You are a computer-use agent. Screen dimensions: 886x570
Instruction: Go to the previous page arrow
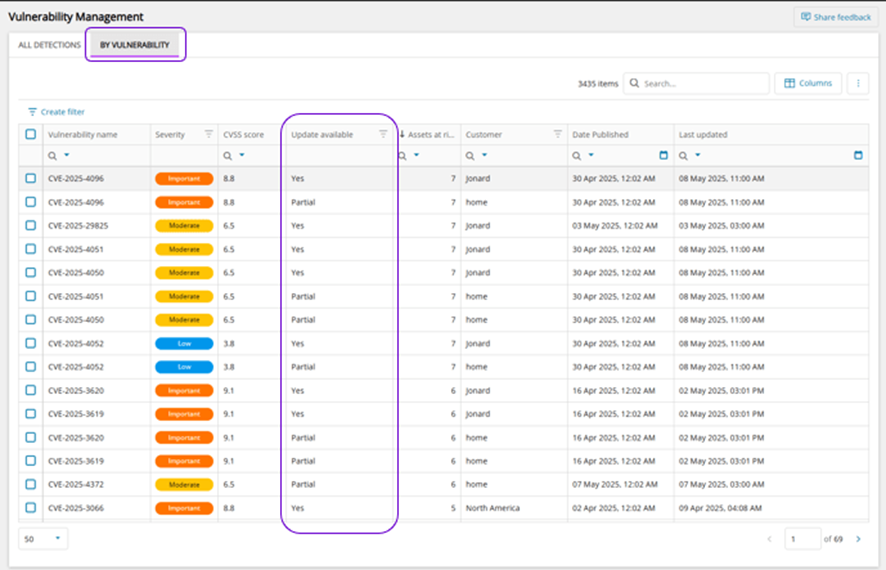(769, 539)
